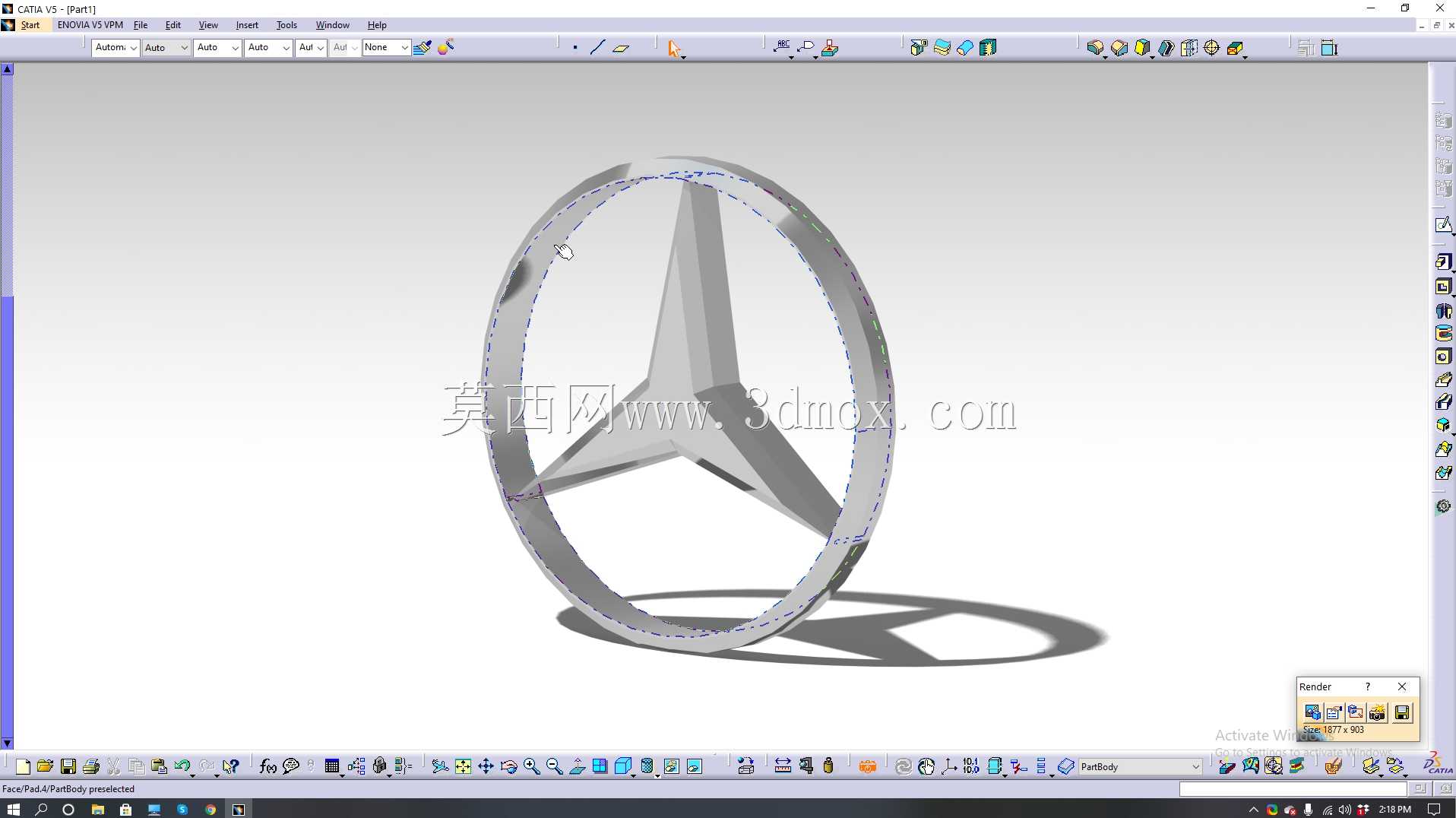Select the Point tool in toolbar
This screenshot has width=1456, height=818.
(x=575, y=48)
